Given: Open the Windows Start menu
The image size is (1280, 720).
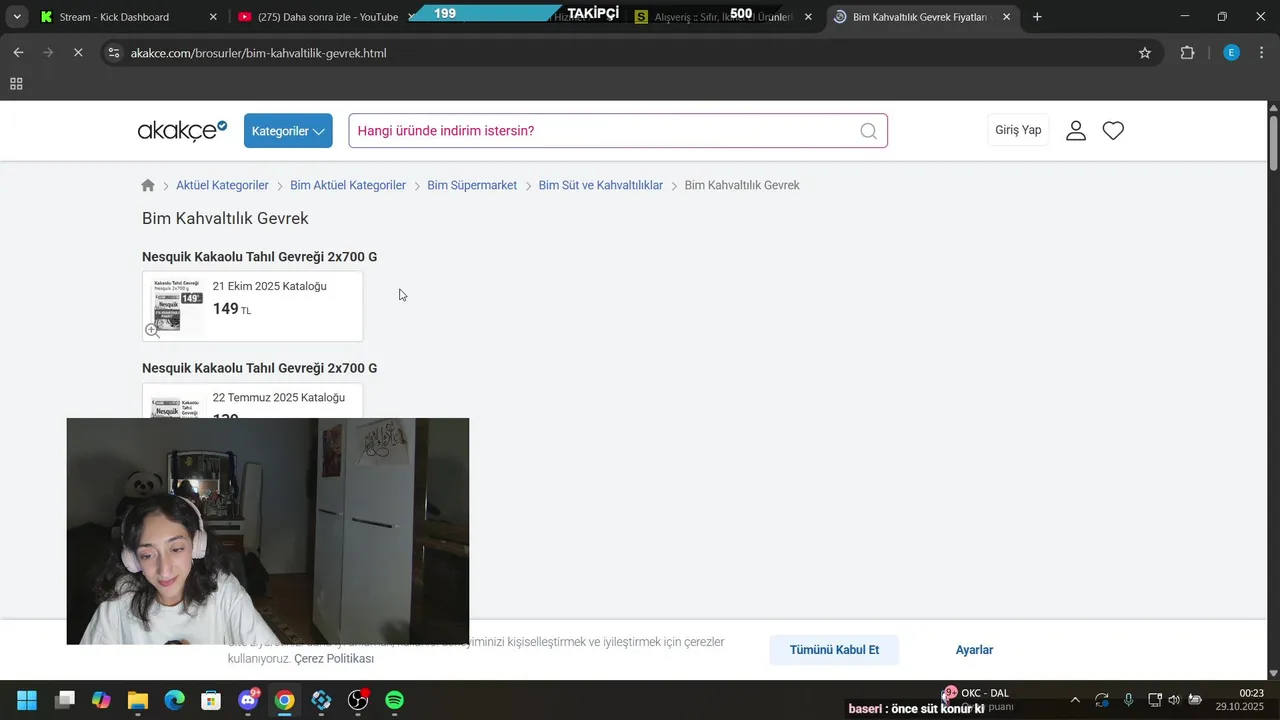Looking at the screenshot, I should tap(27, 700).
